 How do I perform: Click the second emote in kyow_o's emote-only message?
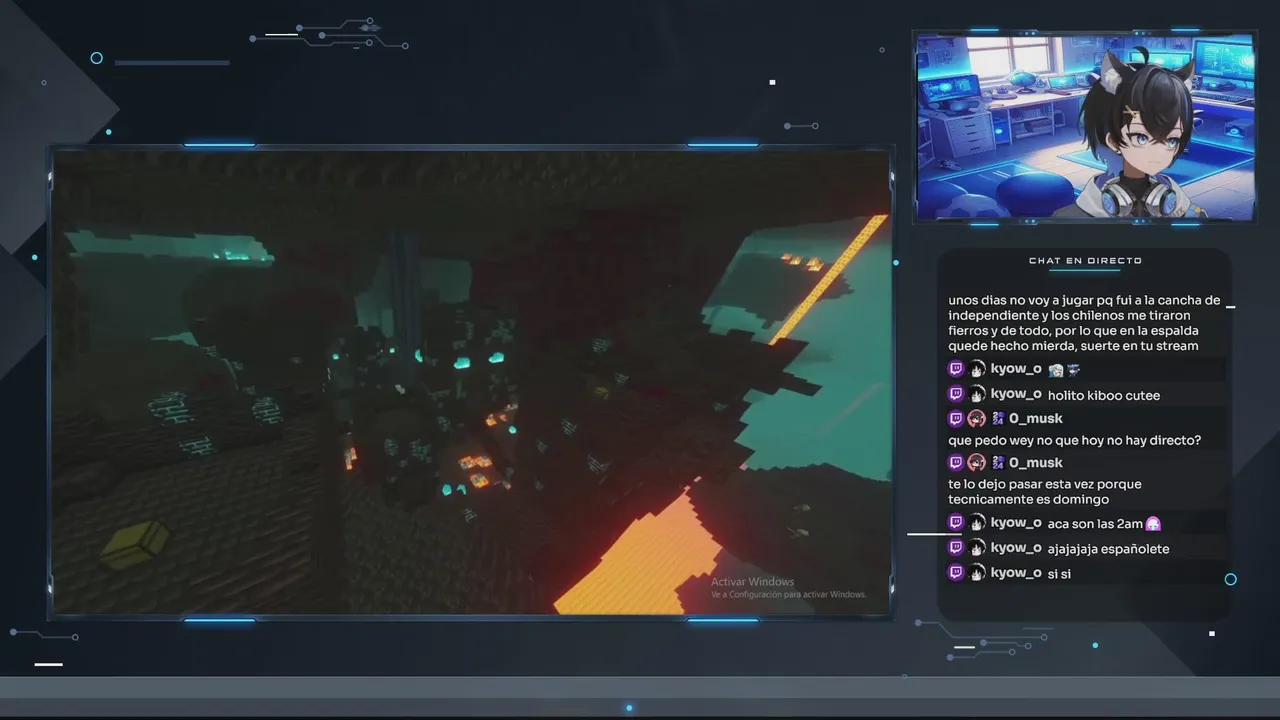click(1073, 370)
